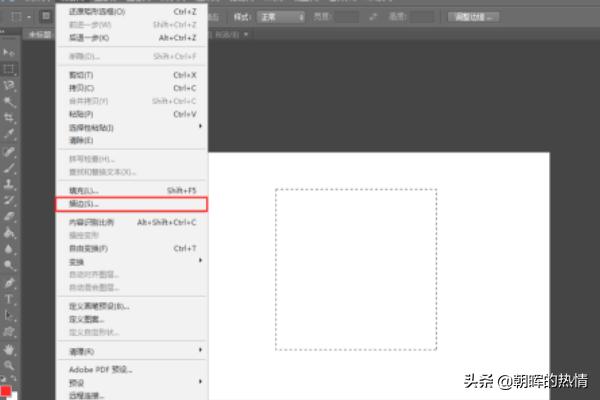The height and width of the screenshot is (400, 600).
Task: Select the Eraser tool
Action: click(x=8, y=217)
